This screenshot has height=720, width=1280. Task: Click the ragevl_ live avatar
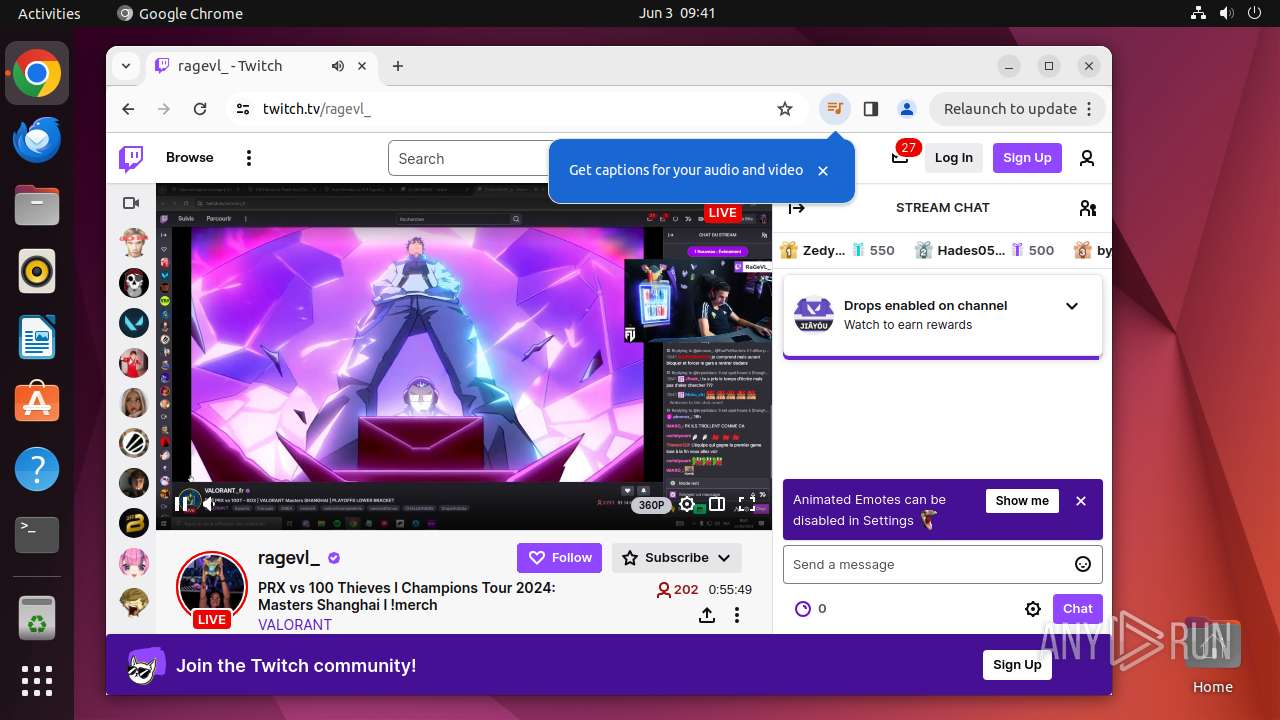point(211,587)
